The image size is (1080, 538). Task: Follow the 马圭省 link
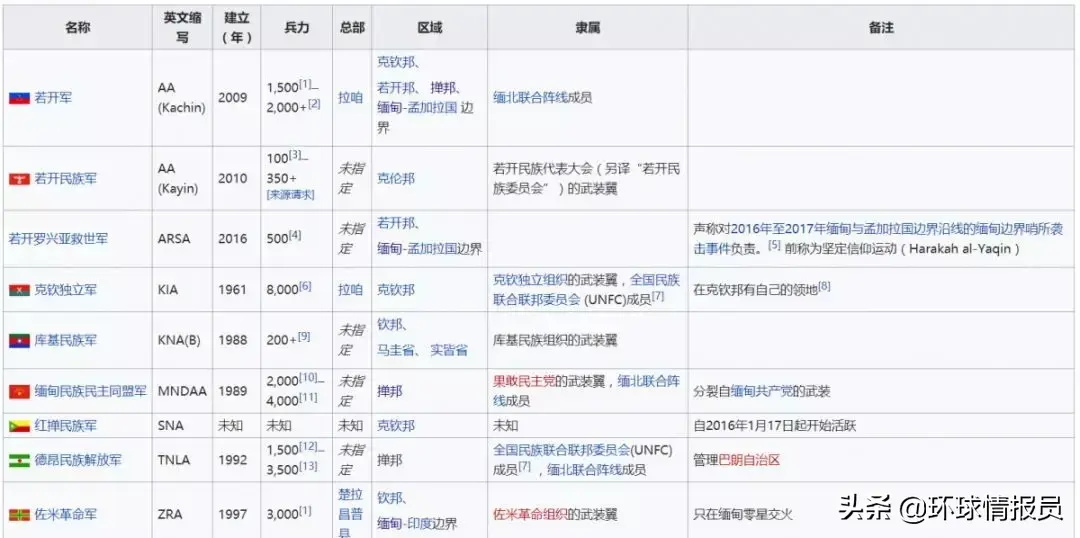tap(396, 350)
